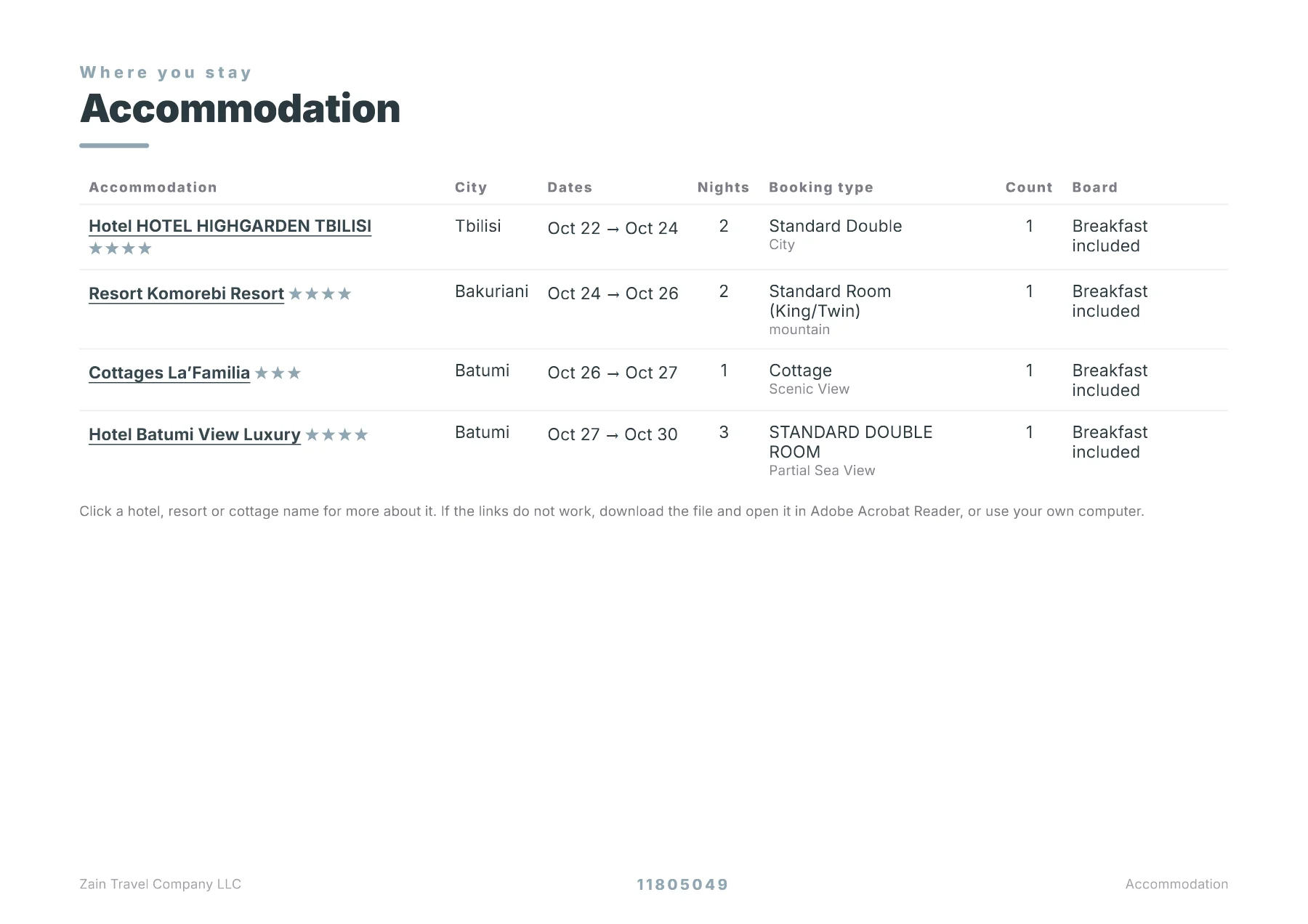Click the Where you stay subtitle
The image size is (1308, 924).
point(166,73)
